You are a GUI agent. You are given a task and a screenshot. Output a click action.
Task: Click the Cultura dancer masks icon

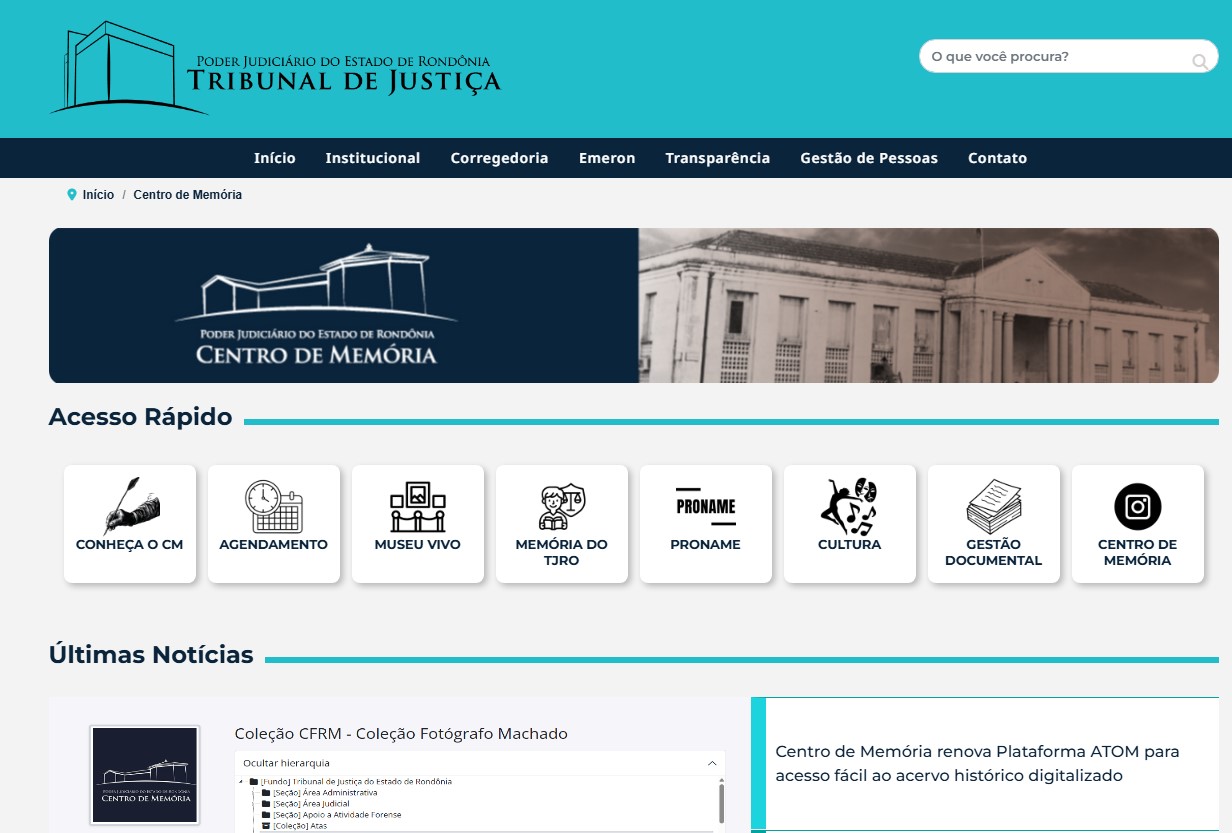[849, 507]
